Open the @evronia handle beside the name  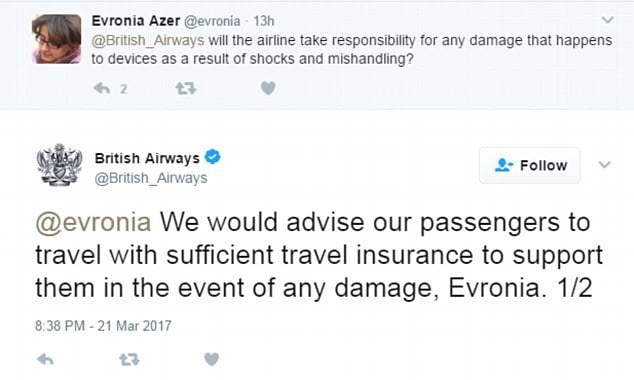[212, 21]
